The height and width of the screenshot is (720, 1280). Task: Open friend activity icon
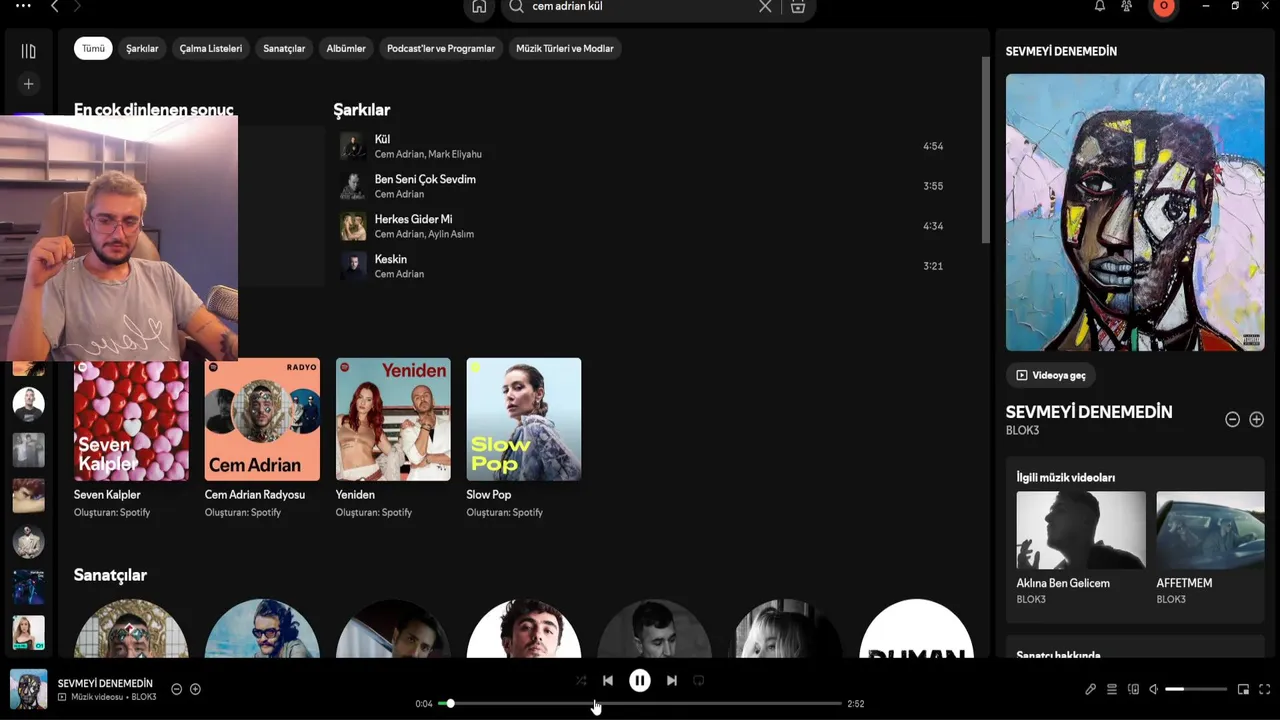click(x=1127, y=6)
